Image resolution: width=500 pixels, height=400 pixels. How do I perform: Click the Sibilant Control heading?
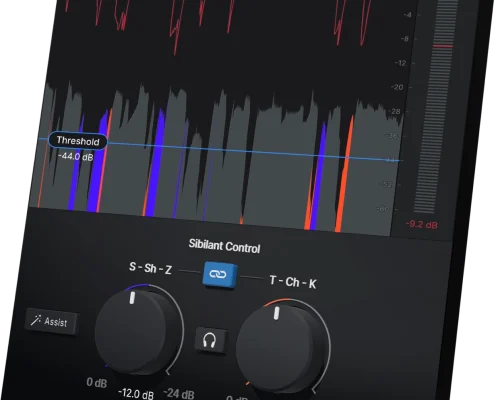(x=224, y=246)
